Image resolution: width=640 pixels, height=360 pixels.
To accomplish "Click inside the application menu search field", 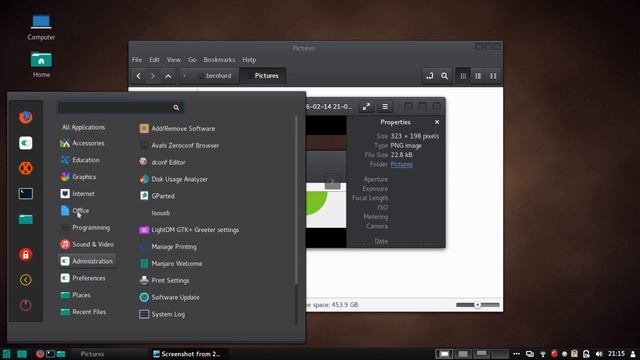I will 120,108.
